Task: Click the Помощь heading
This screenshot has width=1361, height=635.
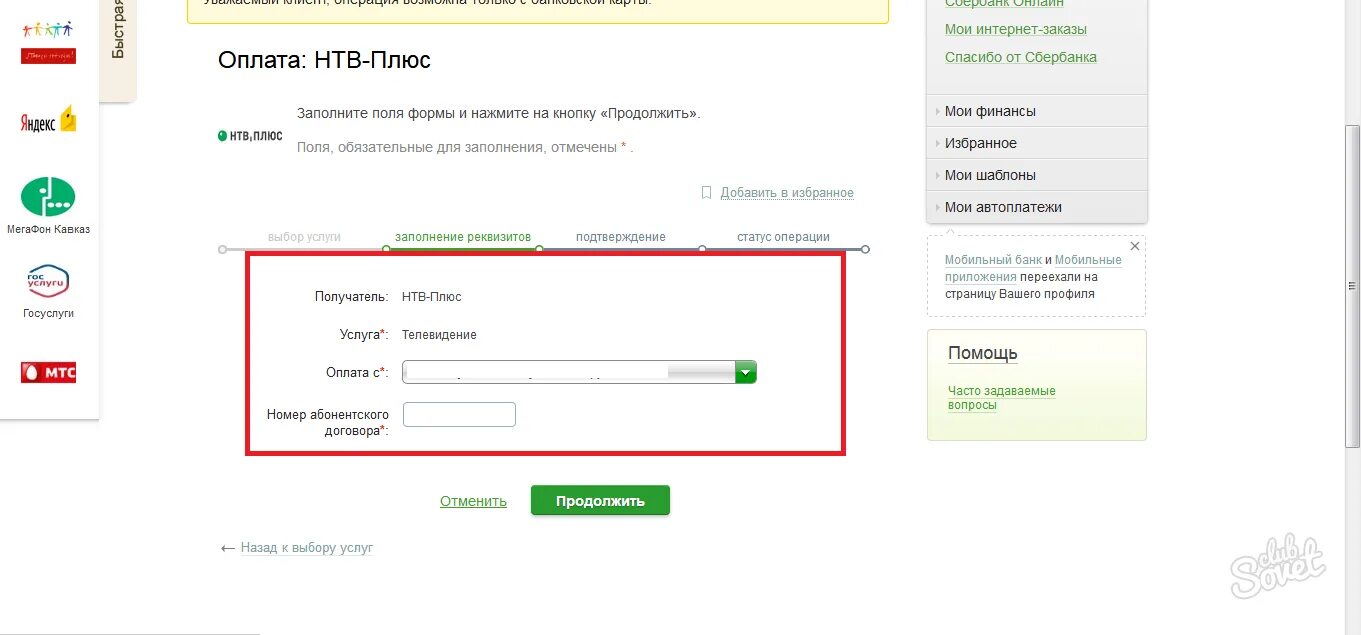Action: coord(983,353)
